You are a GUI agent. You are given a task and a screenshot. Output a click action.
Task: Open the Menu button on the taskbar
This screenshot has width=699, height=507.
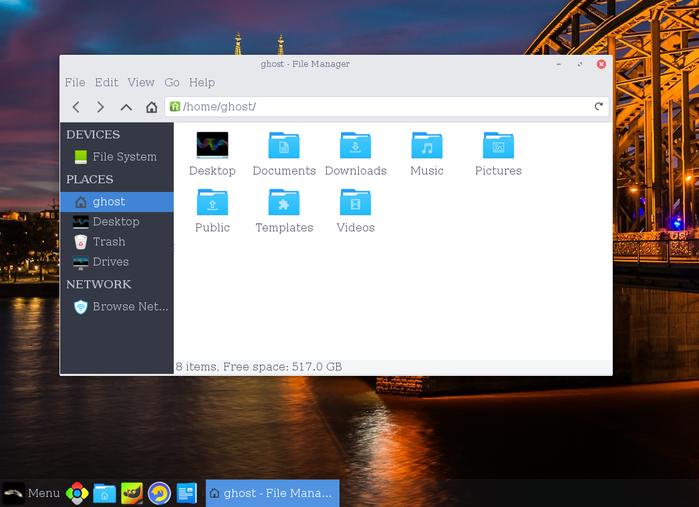pos(32,493)
